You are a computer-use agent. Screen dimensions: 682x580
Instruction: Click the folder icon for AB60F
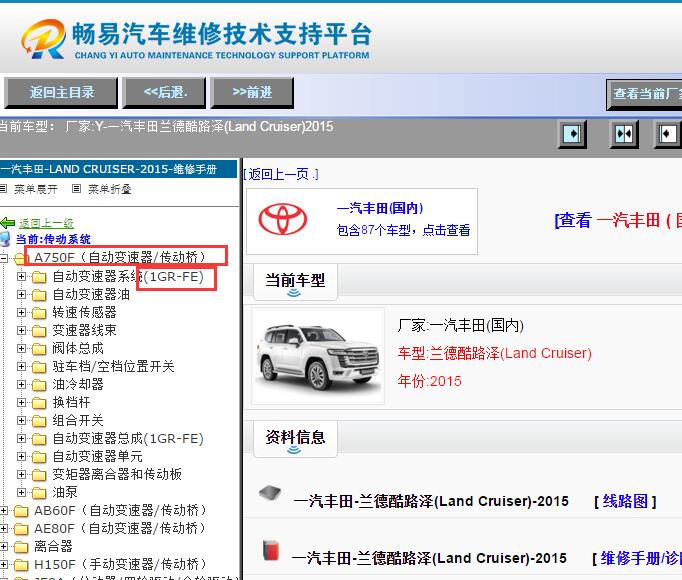[20, 511]
